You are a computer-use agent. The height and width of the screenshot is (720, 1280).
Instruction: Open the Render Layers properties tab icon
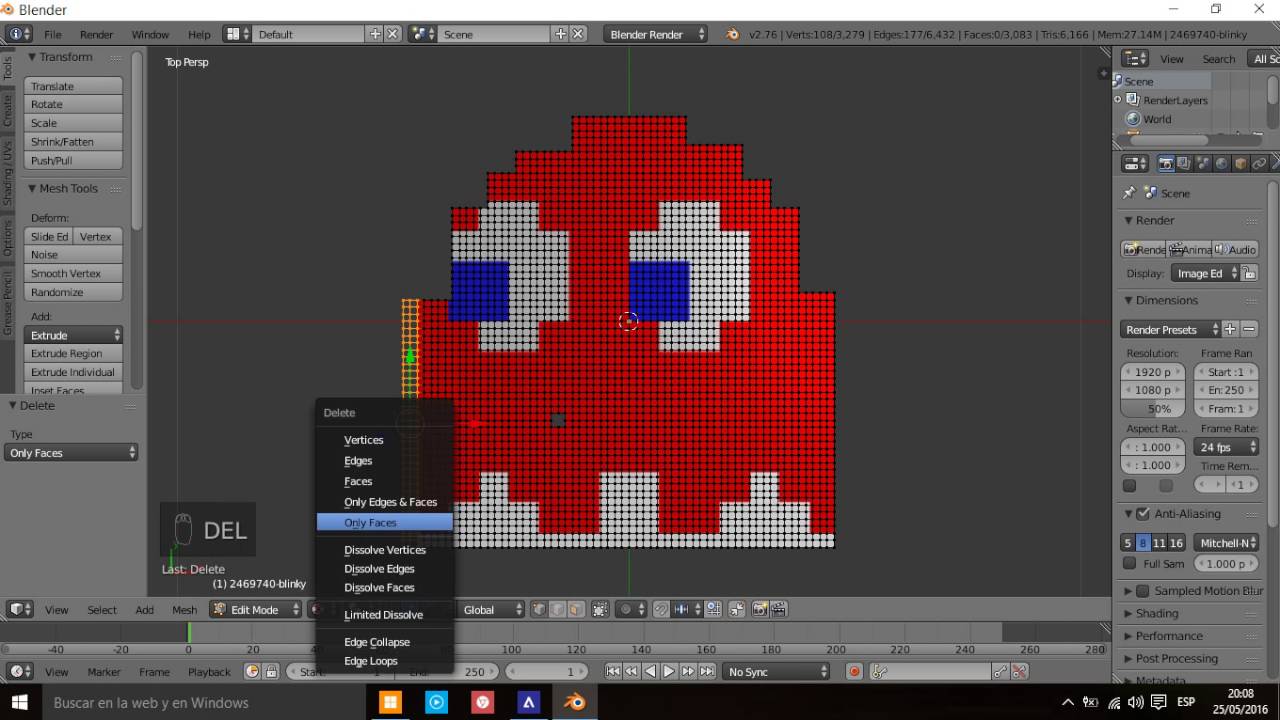click(1184, 163)
